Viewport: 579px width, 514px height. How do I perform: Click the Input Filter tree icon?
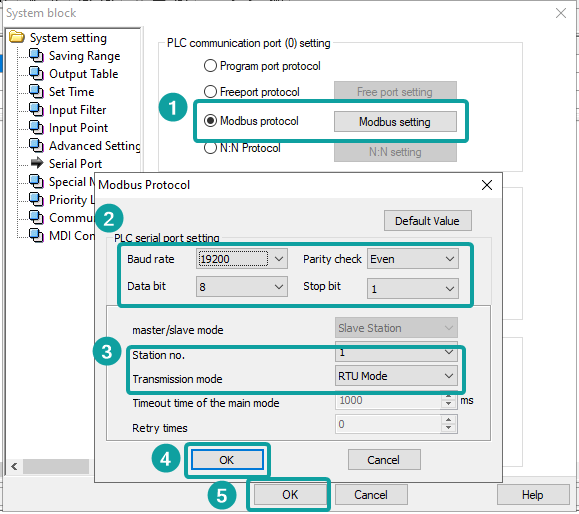(36, 110)
